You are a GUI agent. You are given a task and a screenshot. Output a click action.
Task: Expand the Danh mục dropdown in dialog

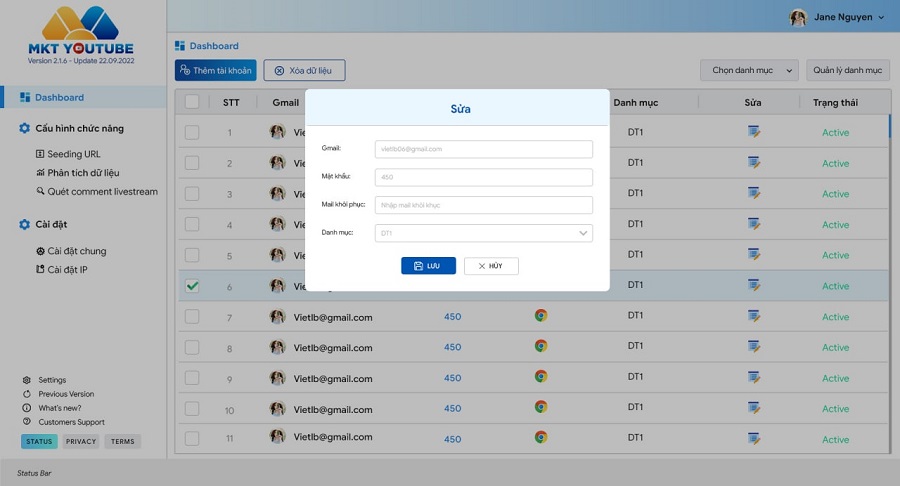click(583, 233)
